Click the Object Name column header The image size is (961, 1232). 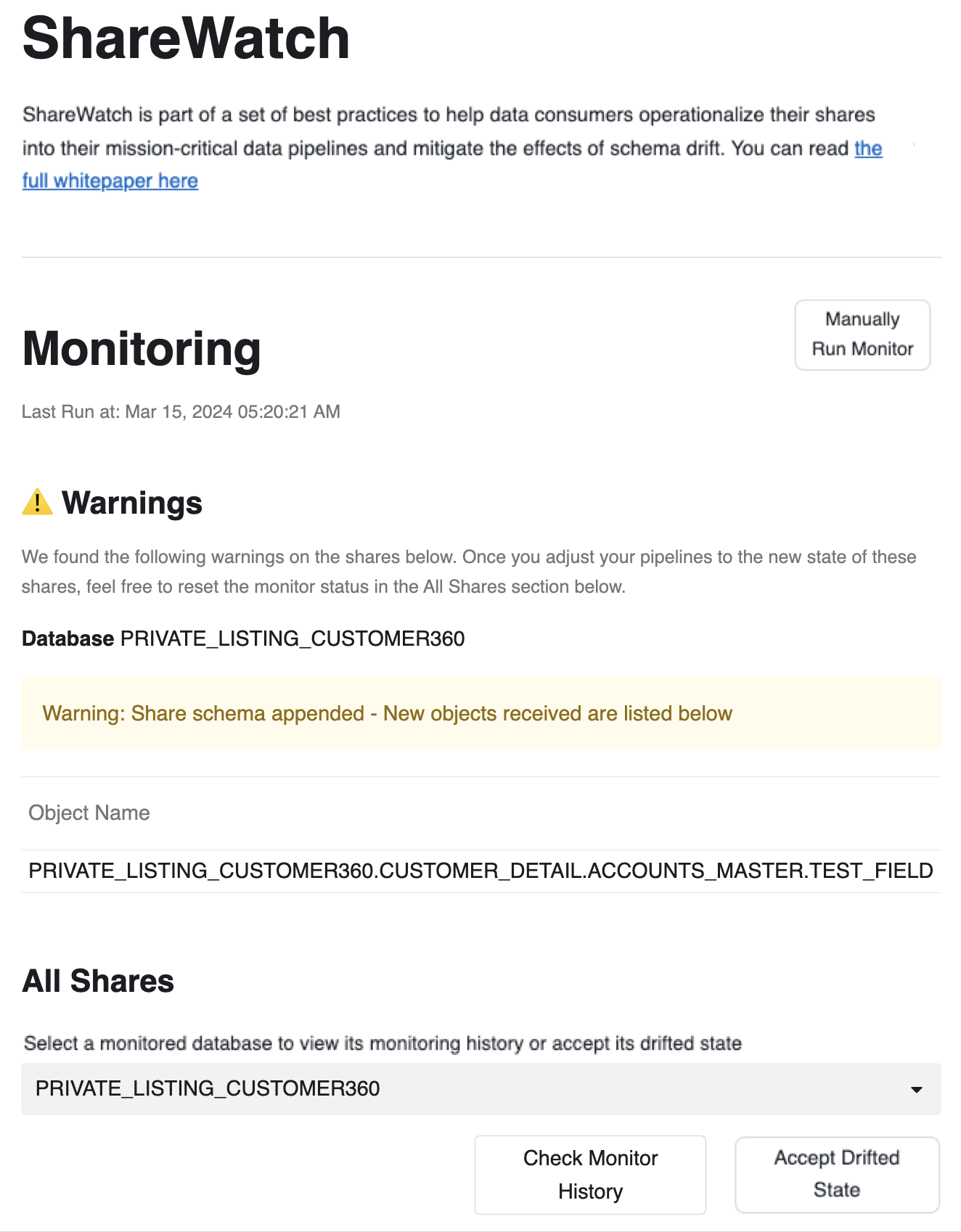pos(89,813)
